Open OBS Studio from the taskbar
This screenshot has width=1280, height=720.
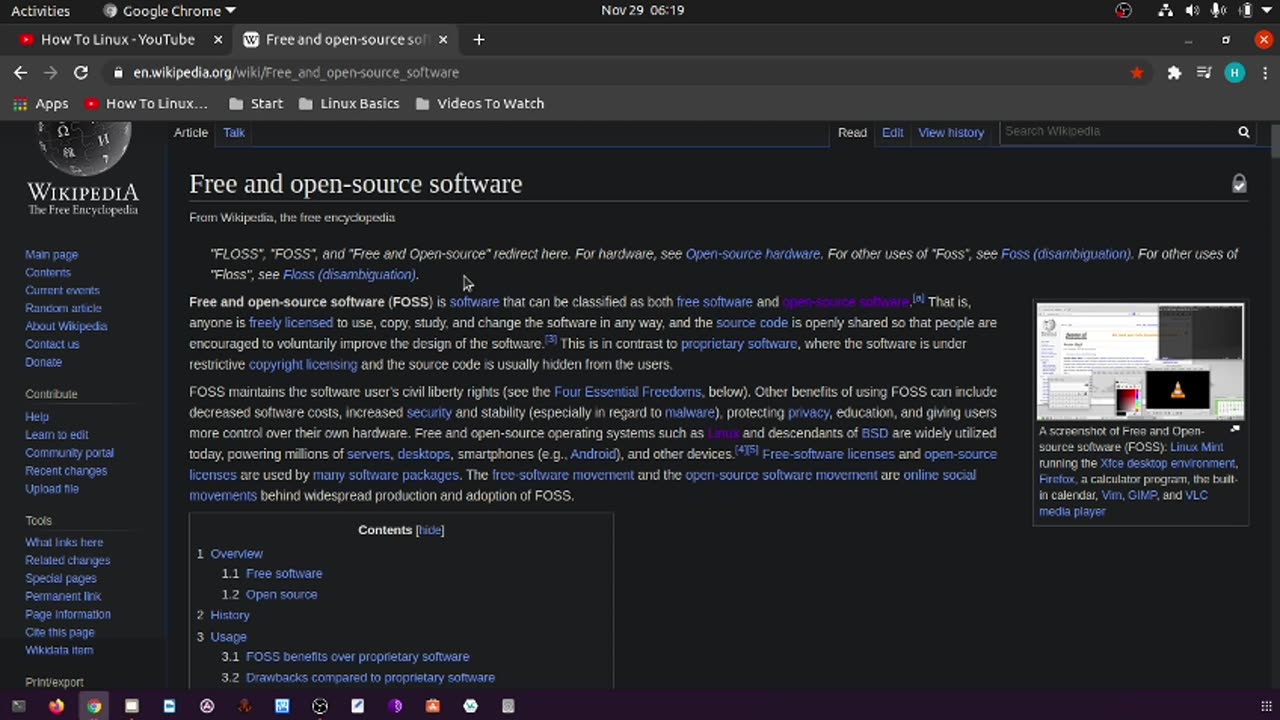(x=320, y=706)
